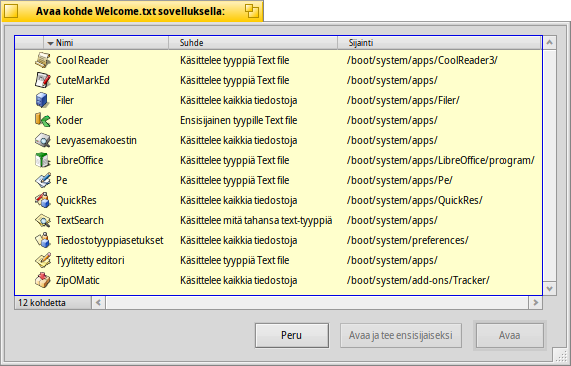Screen dimensions: 571x366
Task: Sort by the Suhde column header
Action: (253, 43)
